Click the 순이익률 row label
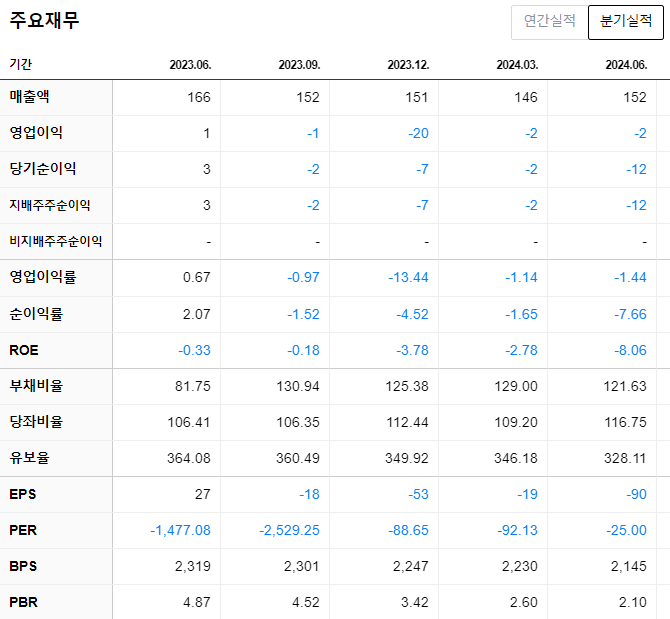 [x=36, y=314]
